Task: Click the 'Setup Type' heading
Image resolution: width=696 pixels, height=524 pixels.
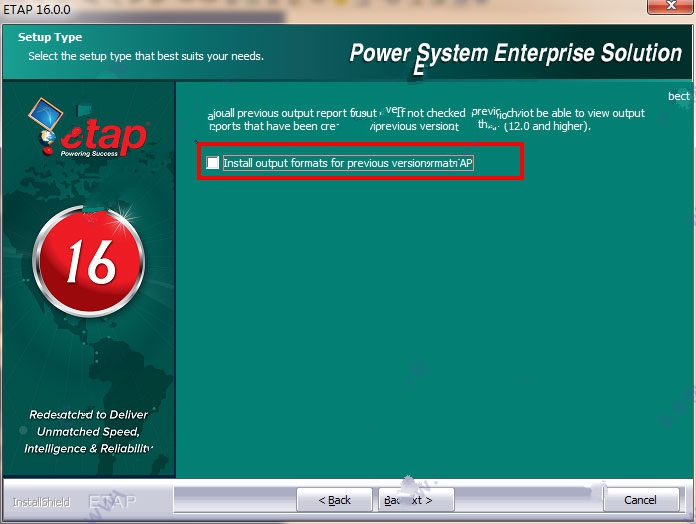Action: coord(50,37)
